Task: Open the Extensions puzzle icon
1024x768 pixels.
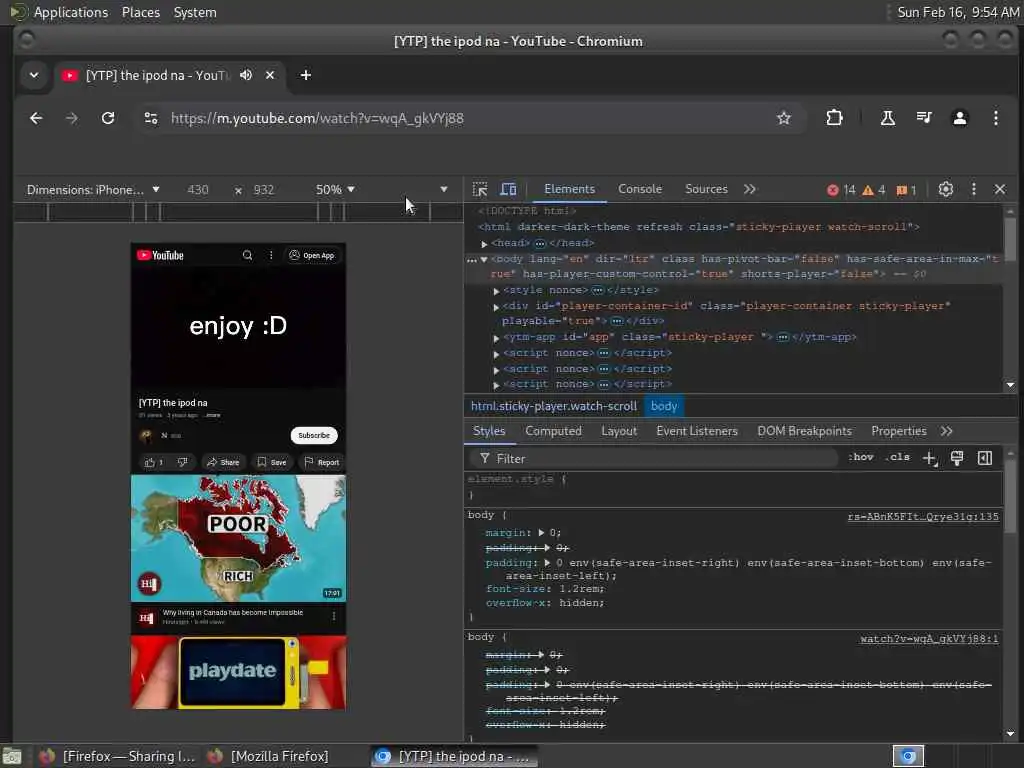Action: pyautogui.click(x=834, y=118)
